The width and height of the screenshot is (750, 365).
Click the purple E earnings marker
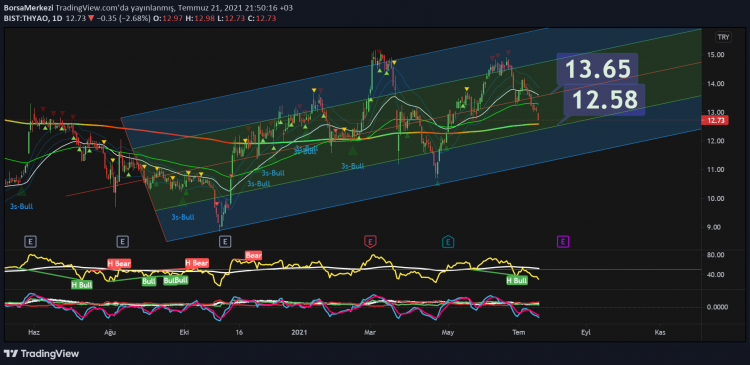click(x=563, y=242)
